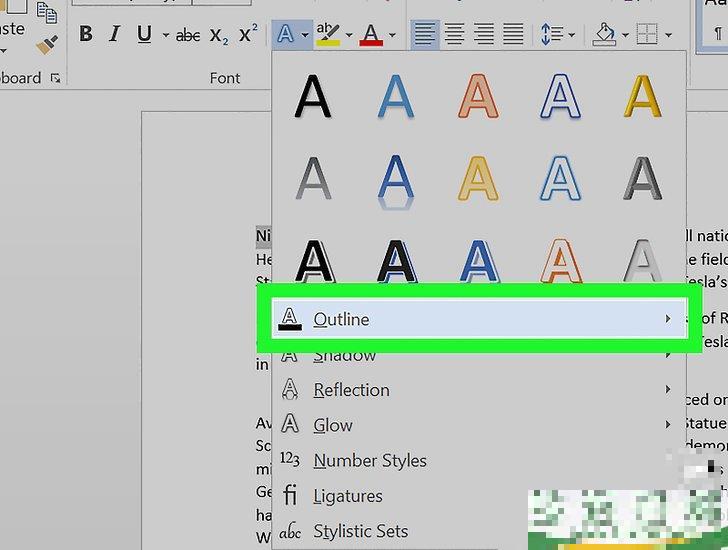Expand the font color dropdown arrow
This screenshot has width=728, height=550.
392,36
